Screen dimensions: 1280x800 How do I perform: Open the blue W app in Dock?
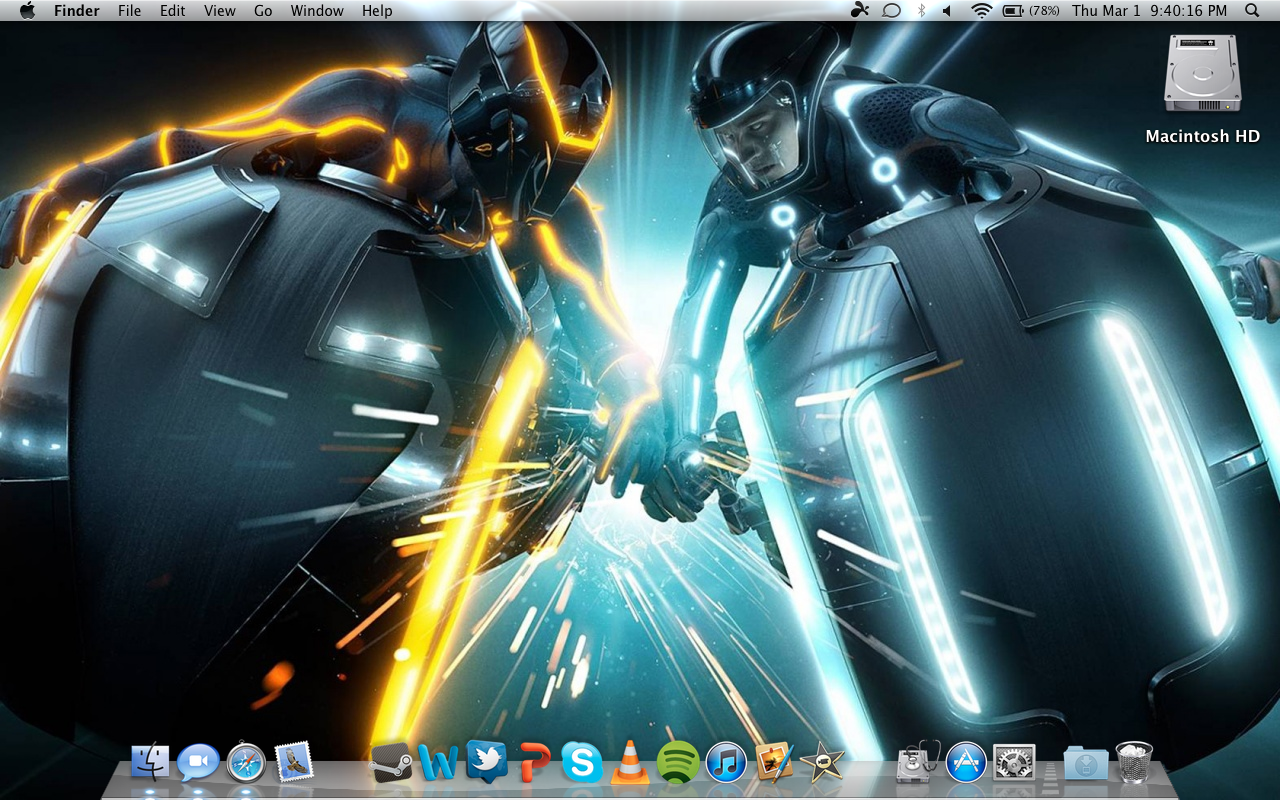click(438, 763)
